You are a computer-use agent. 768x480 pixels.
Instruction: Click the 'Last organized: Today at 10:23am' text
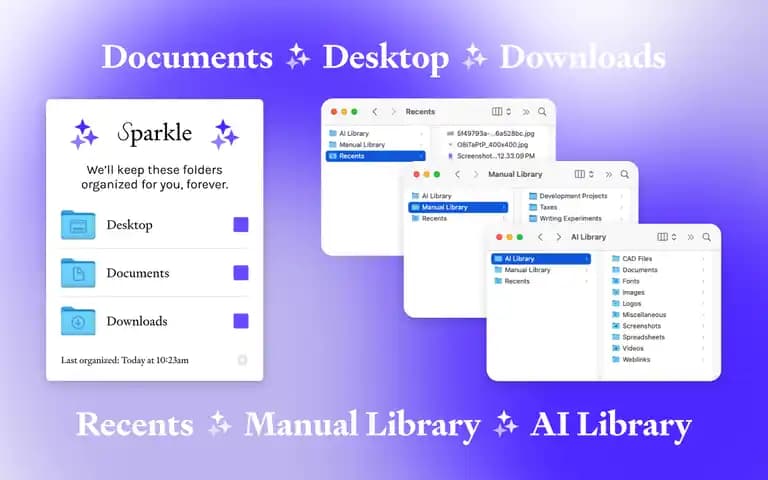point(124,360)
